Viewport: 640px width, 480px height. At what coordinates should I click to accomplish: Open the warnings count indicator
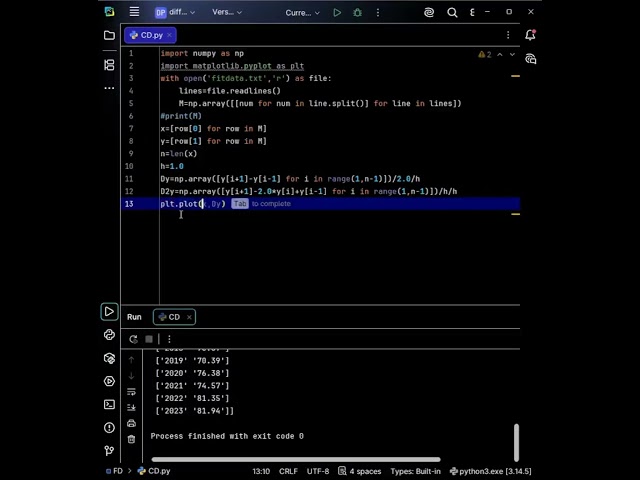pos(485,54)
